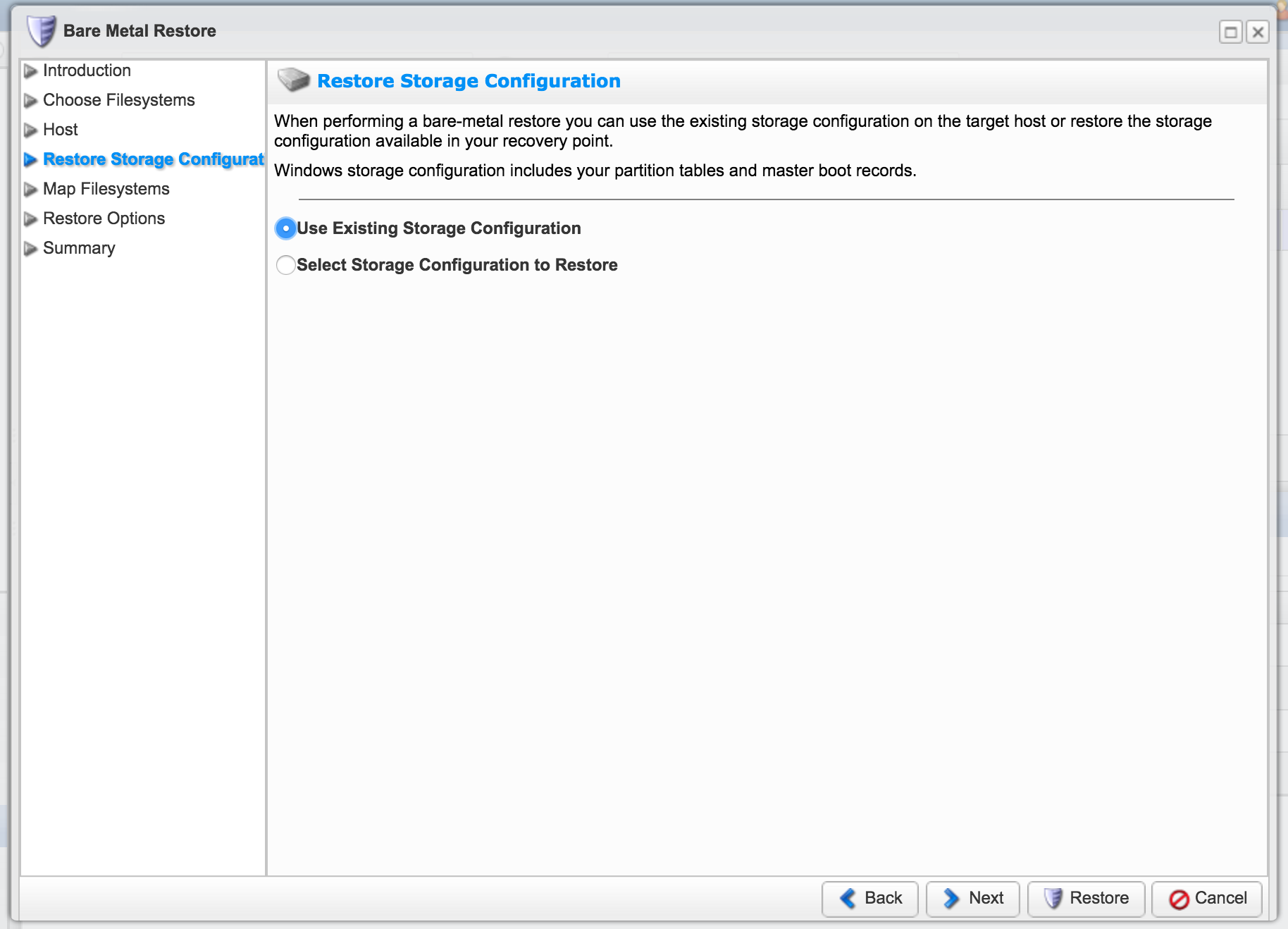Viewport: 1288px width, 929px height.
Task: Choose Select Storage Configuration to Restore option
Action: (x=285, y=265)
